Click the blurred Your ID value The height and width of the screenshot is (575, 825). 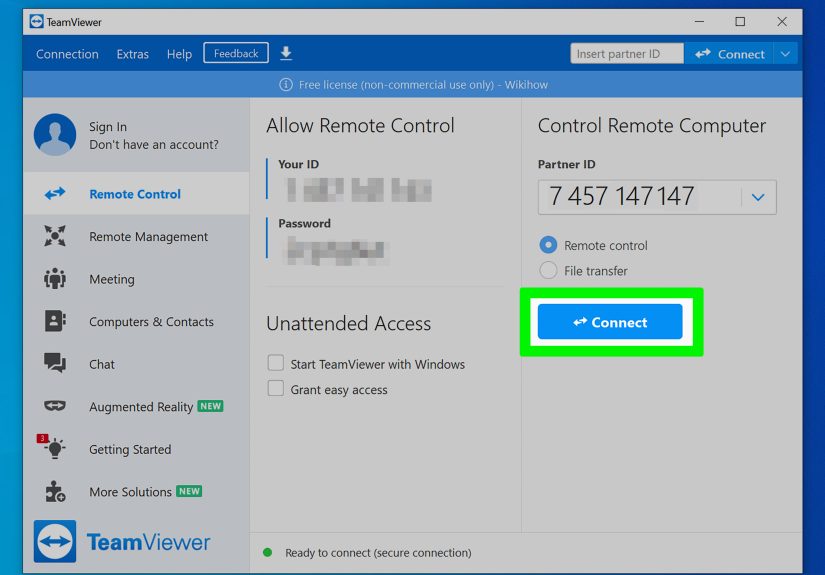pyautogui.click(x=359, y=190)
